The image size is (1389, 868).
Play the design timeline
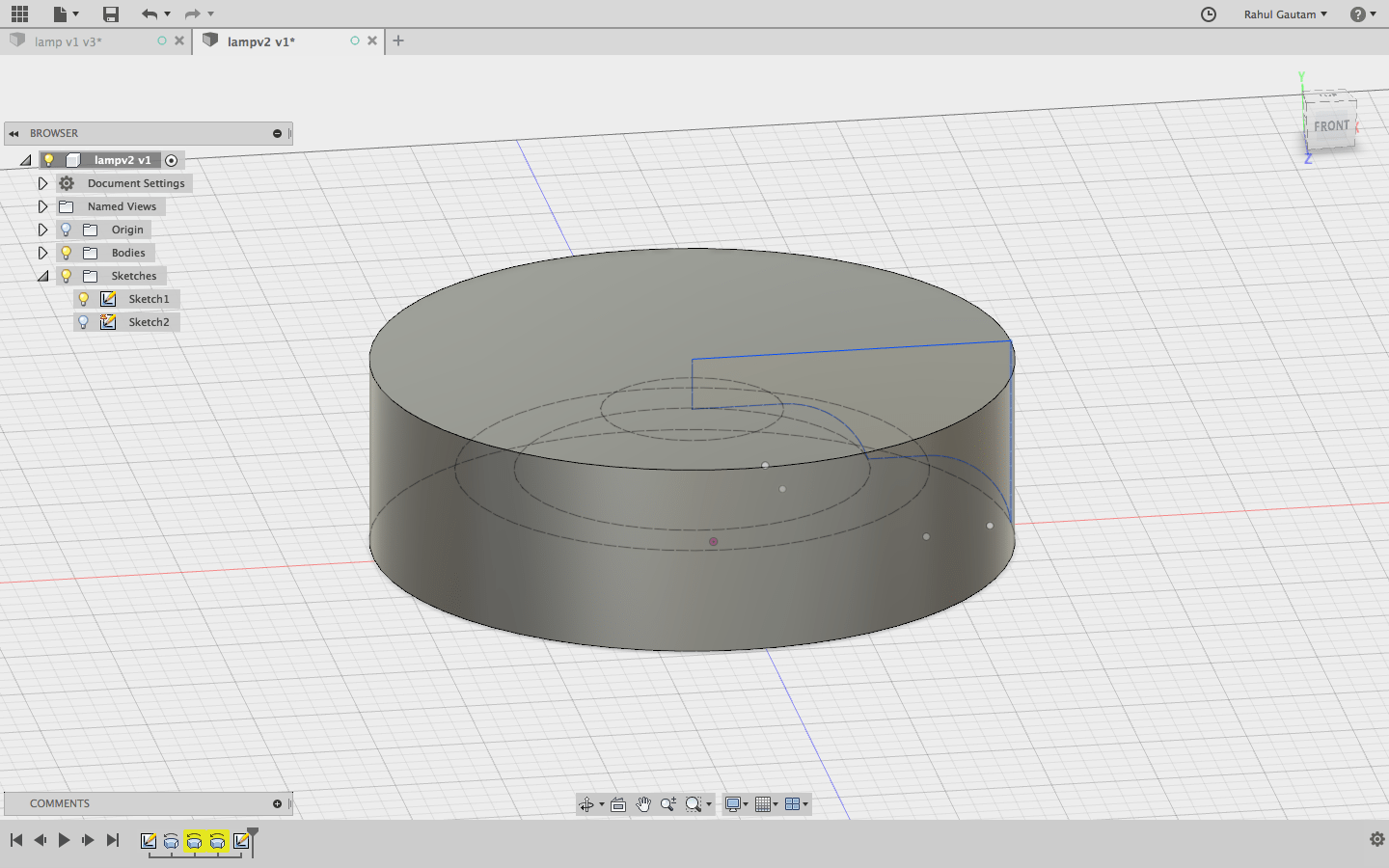pyautogui.click(x=64, y=840)
